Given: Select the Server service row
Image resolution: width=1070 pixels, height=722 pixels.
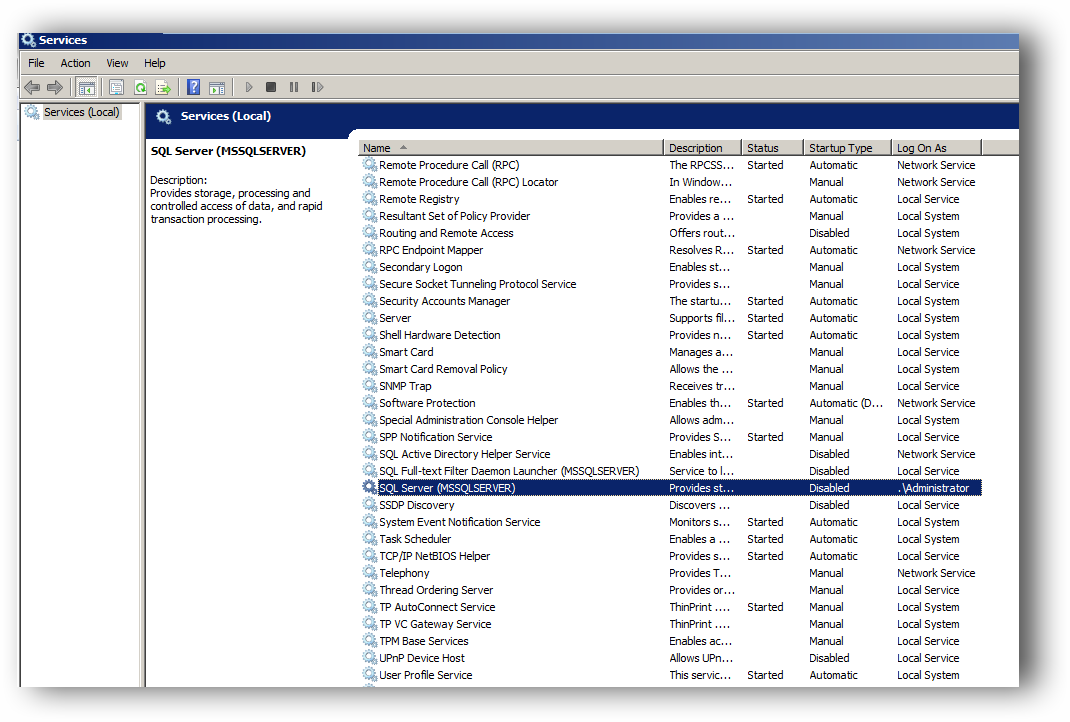Looking at the screenshot, I should [670, 318].
